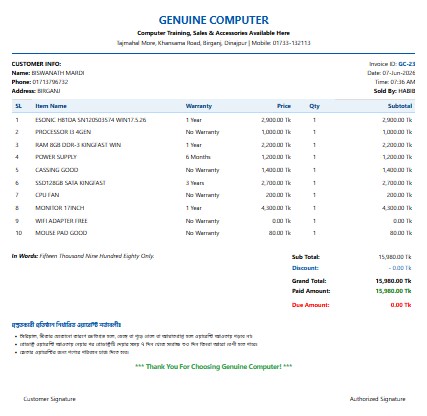Image resolution: width=427 pixels, height=416 pixels.
Task: Click the invoice date '07-Jun-2026'
Action: (x=398, y=73)
